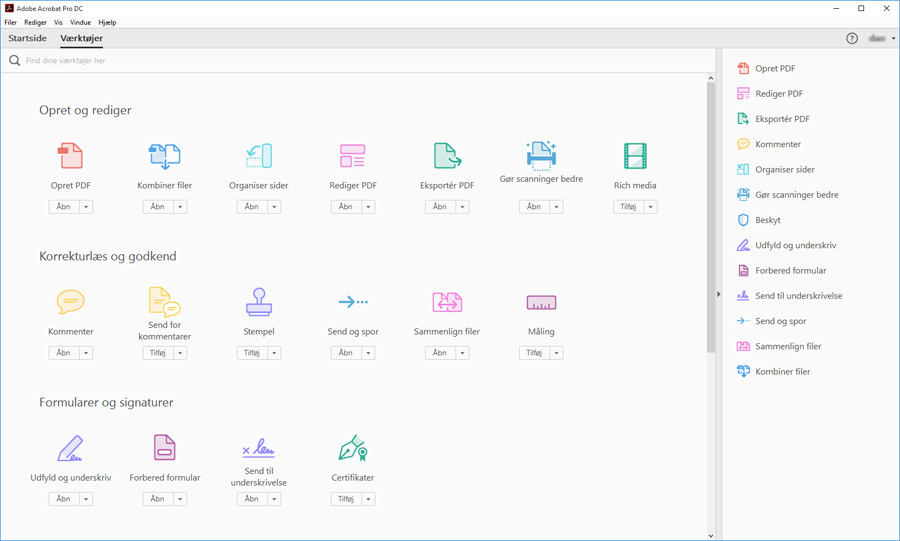
Task: Open dropdown arrow under Rich media
Action: [650, 207]
